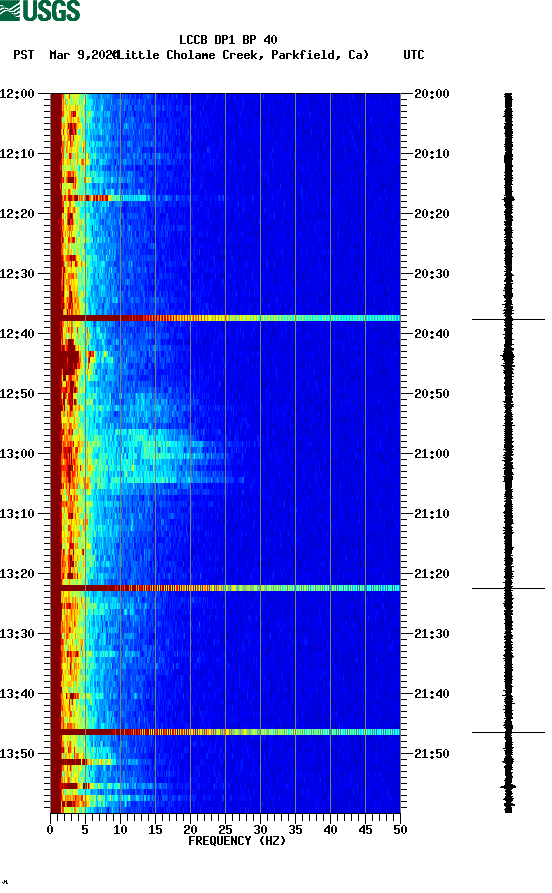The image size is (552, 893).
Task: Click the '21:30' UTC time label
Action: coord(432,634)
